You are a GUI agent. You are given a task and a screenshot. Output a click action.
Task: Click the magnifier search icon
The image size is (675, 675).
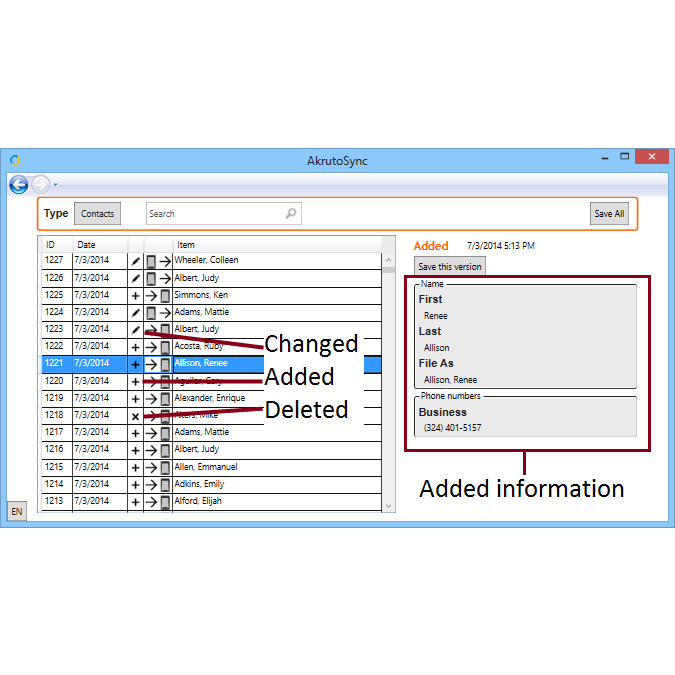pyautogui.click(x=291, y=214)
